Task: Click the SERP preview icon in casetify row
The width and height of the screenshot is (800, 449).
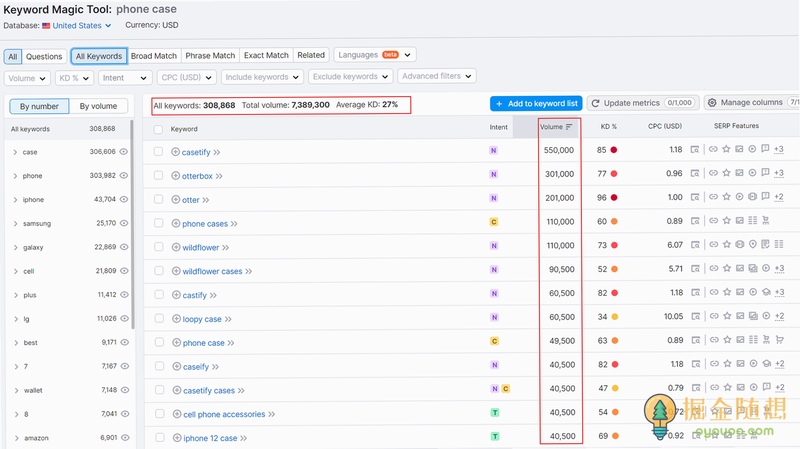Action: 694,149
